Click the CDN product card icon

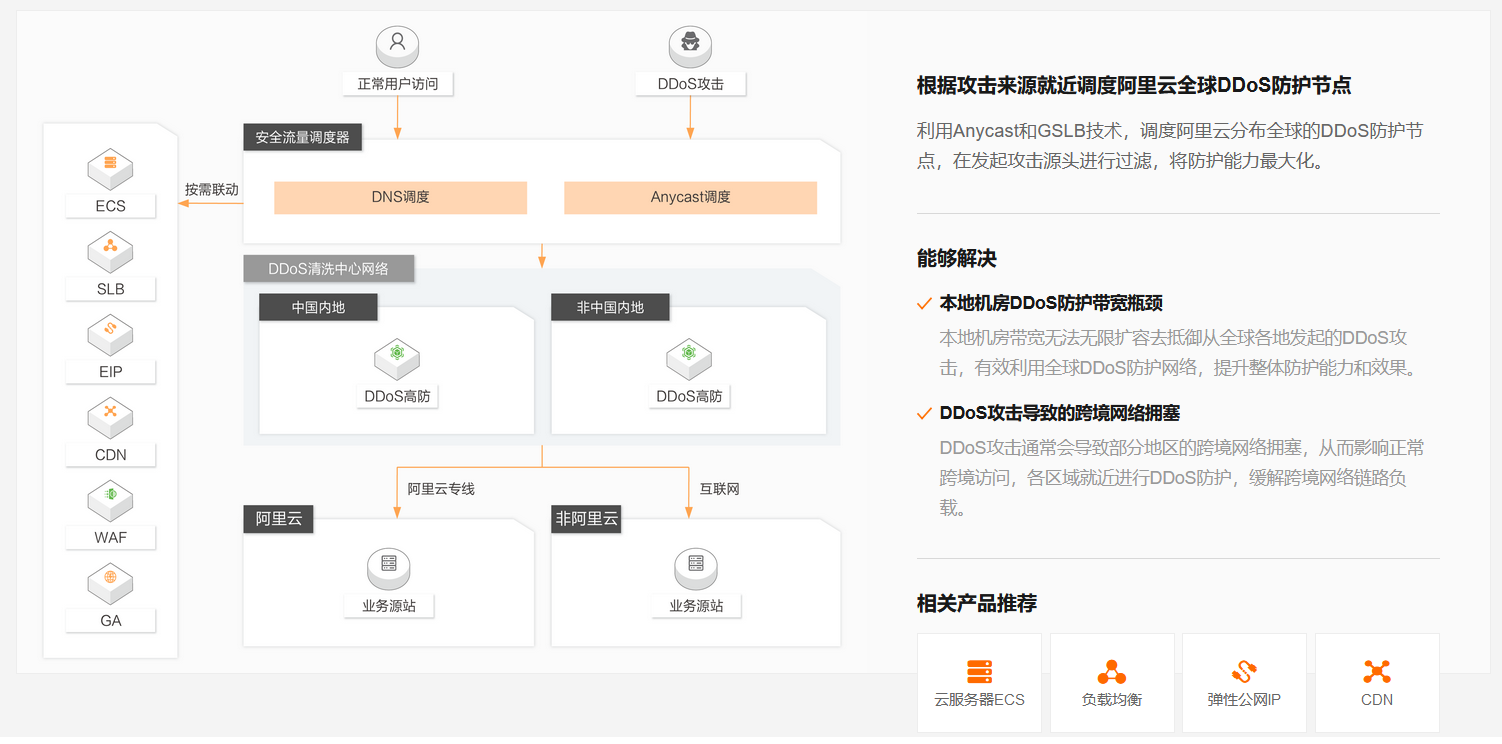[x=1377, y=671]
